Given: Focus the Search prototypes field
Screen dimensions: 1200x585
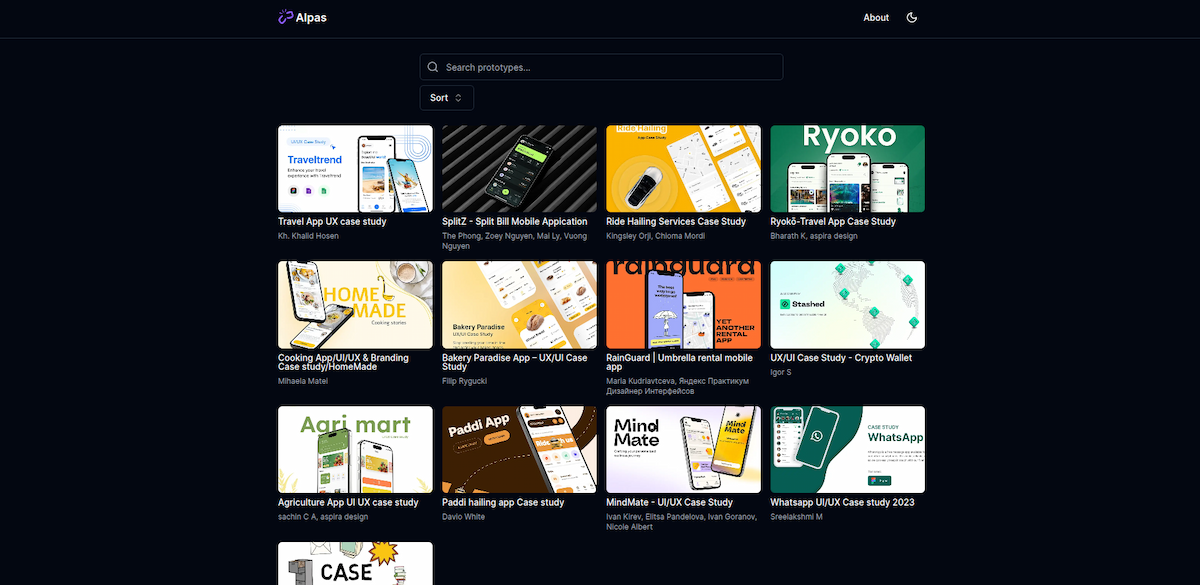Looking at the screenshot, I should coord(601,67).
